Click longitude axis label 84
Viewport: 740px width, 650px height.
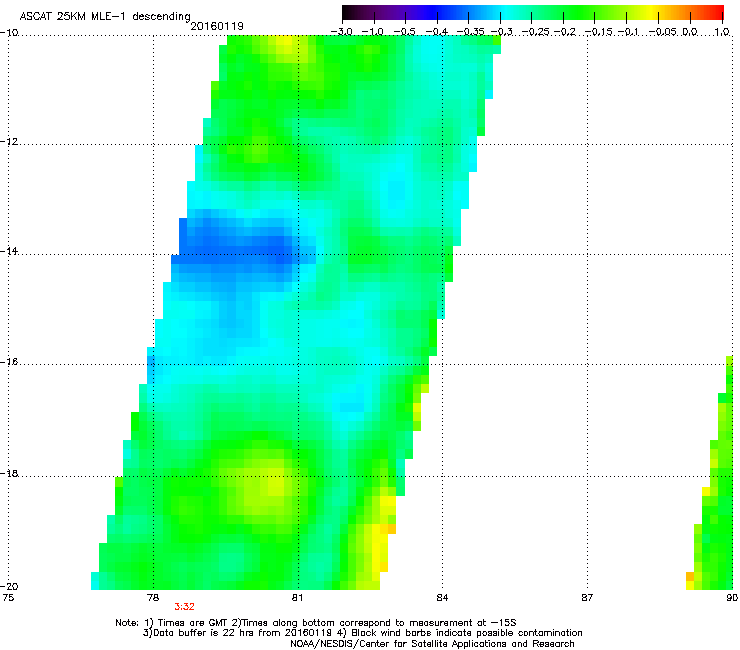[442, 598]
